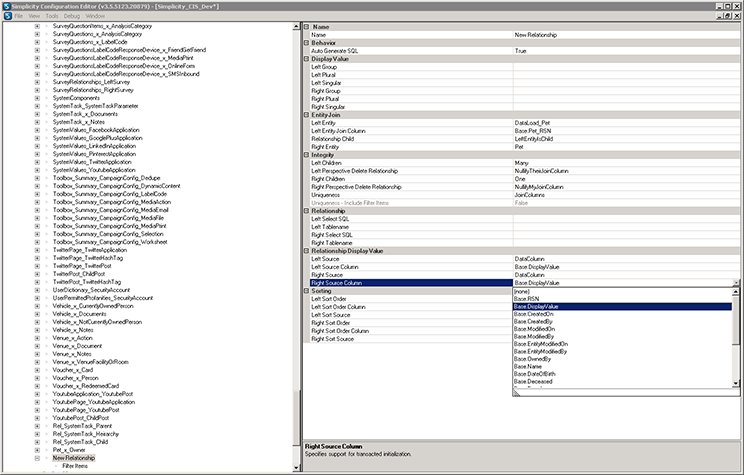Screen dimensions: 744x475
Task: Click Left Entity Join Column value Base.Pet_RSN
Action: pyautogui.click(x=626, y=131)
